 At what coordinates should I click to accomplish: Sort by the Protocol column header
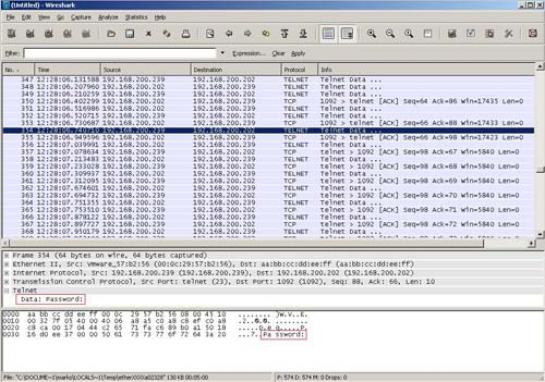299,70
